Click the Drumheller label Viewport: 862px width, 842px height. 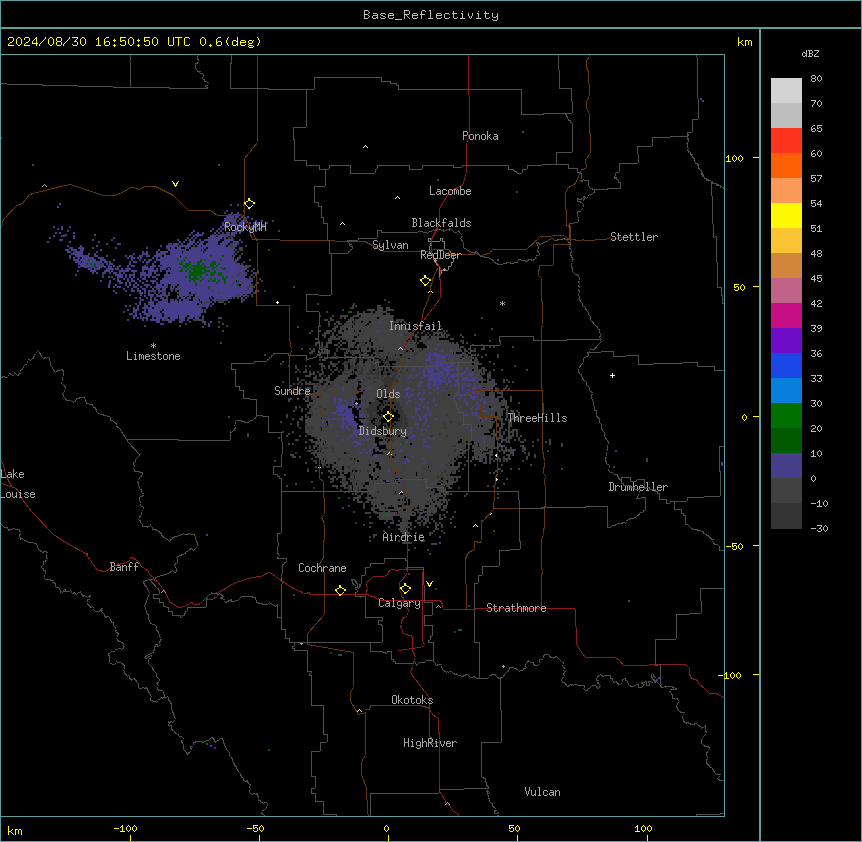[x=638, y=487]
